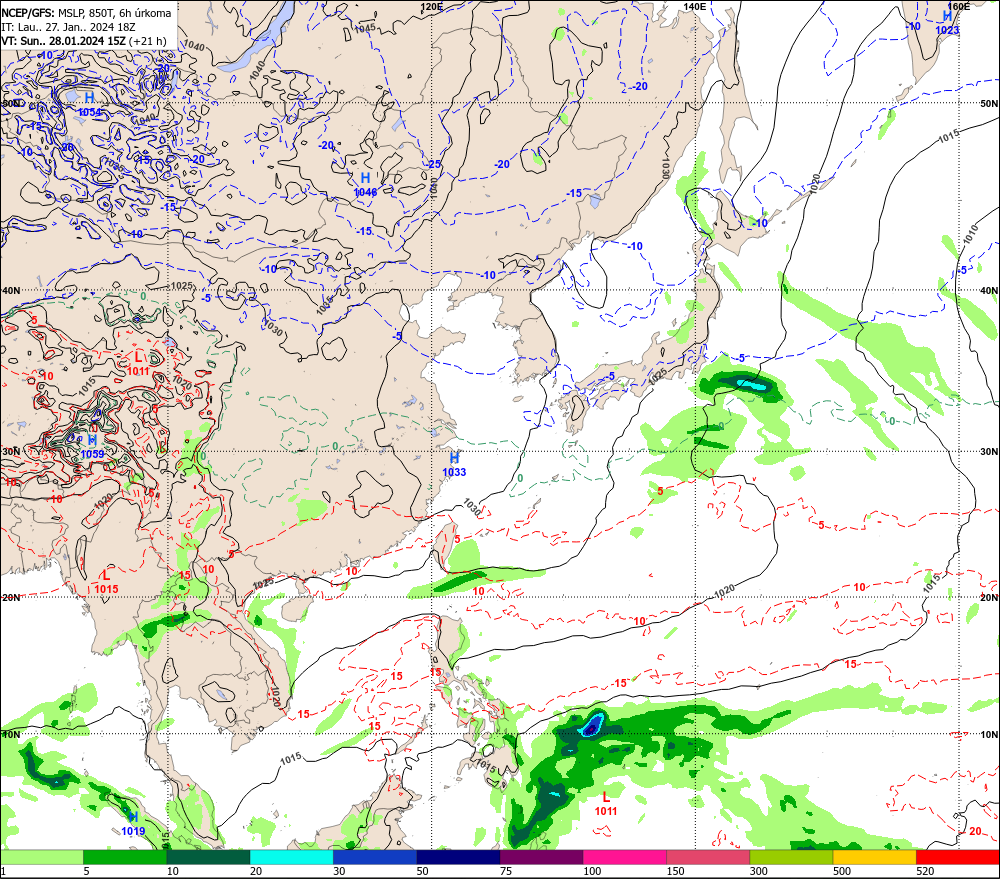Select the cyan 20 mm legend swatch

coord(291,857)
